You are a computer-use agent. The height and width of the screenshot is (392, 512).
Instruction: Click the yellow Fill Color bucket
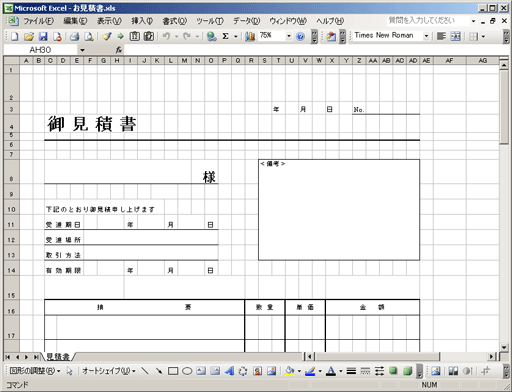[290, 371]
